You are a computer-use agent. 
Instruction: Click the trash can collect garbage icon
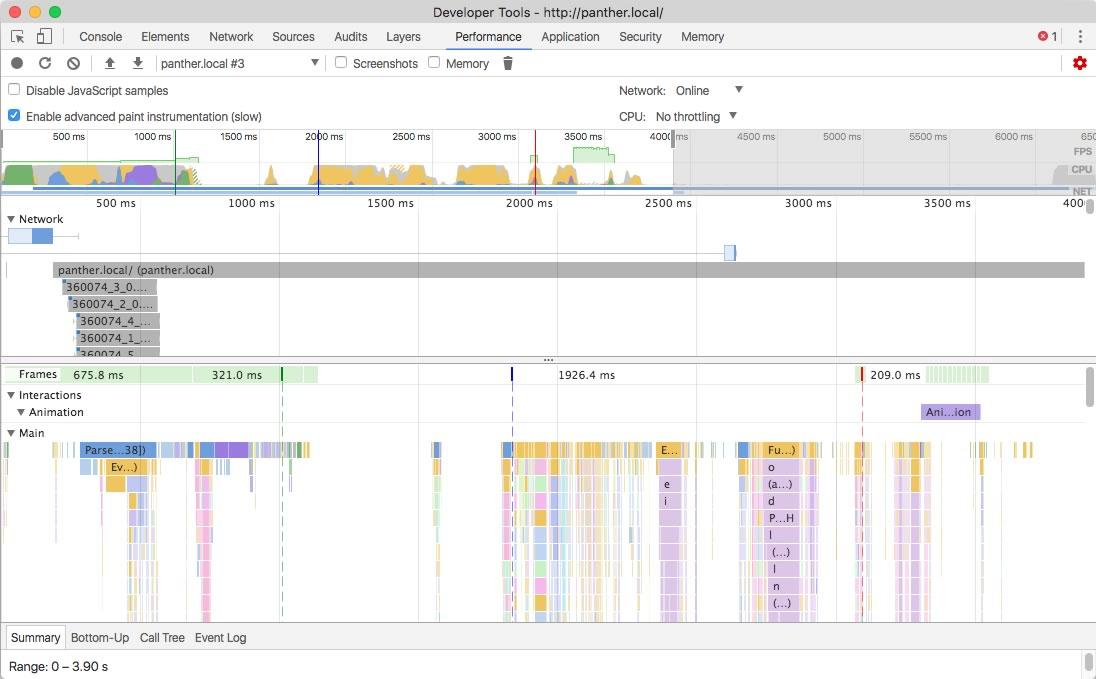[508, 63]
